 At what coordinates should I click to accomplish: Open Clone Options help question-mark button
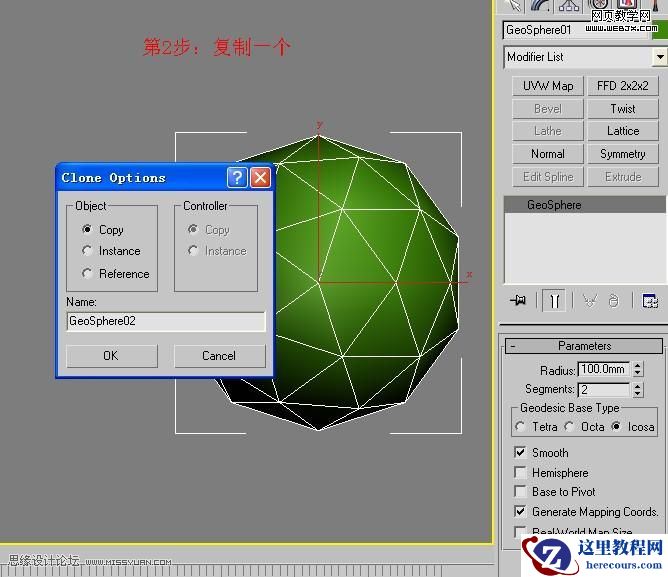[x=237, y=177]
